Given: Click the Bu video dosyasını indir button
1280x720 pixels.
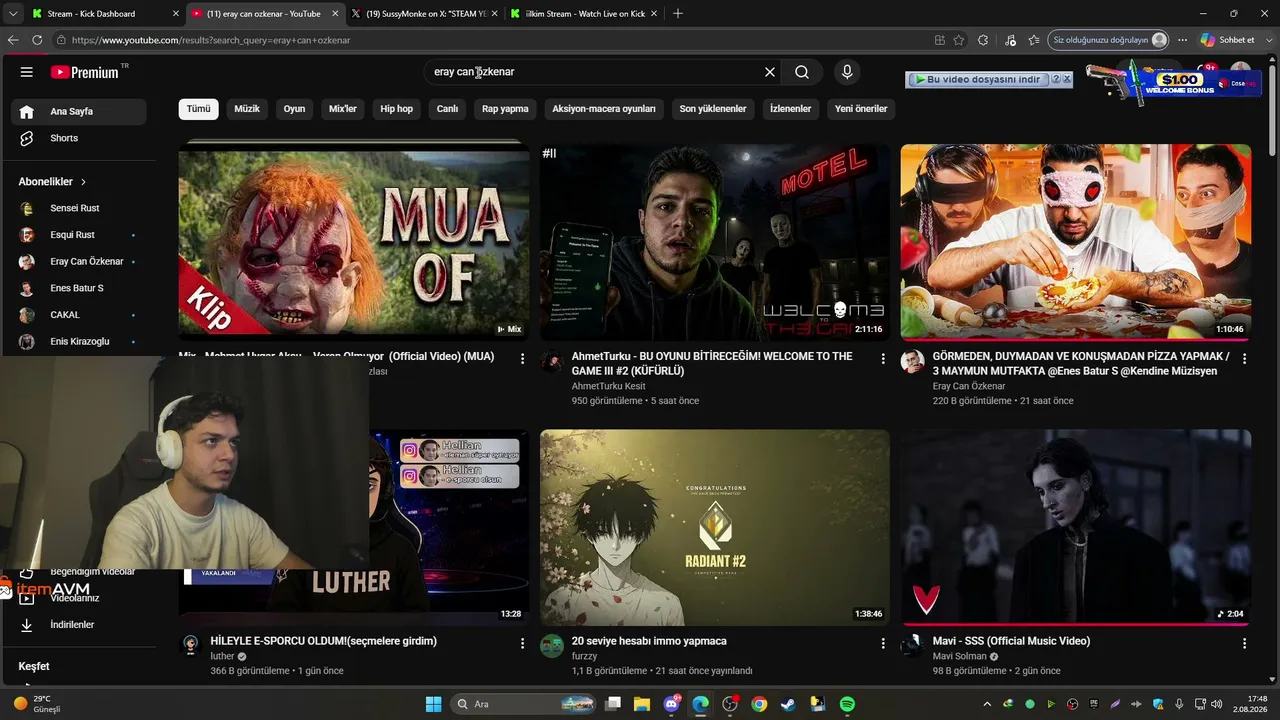Looking at the screenshot, I should pos(977,79).
